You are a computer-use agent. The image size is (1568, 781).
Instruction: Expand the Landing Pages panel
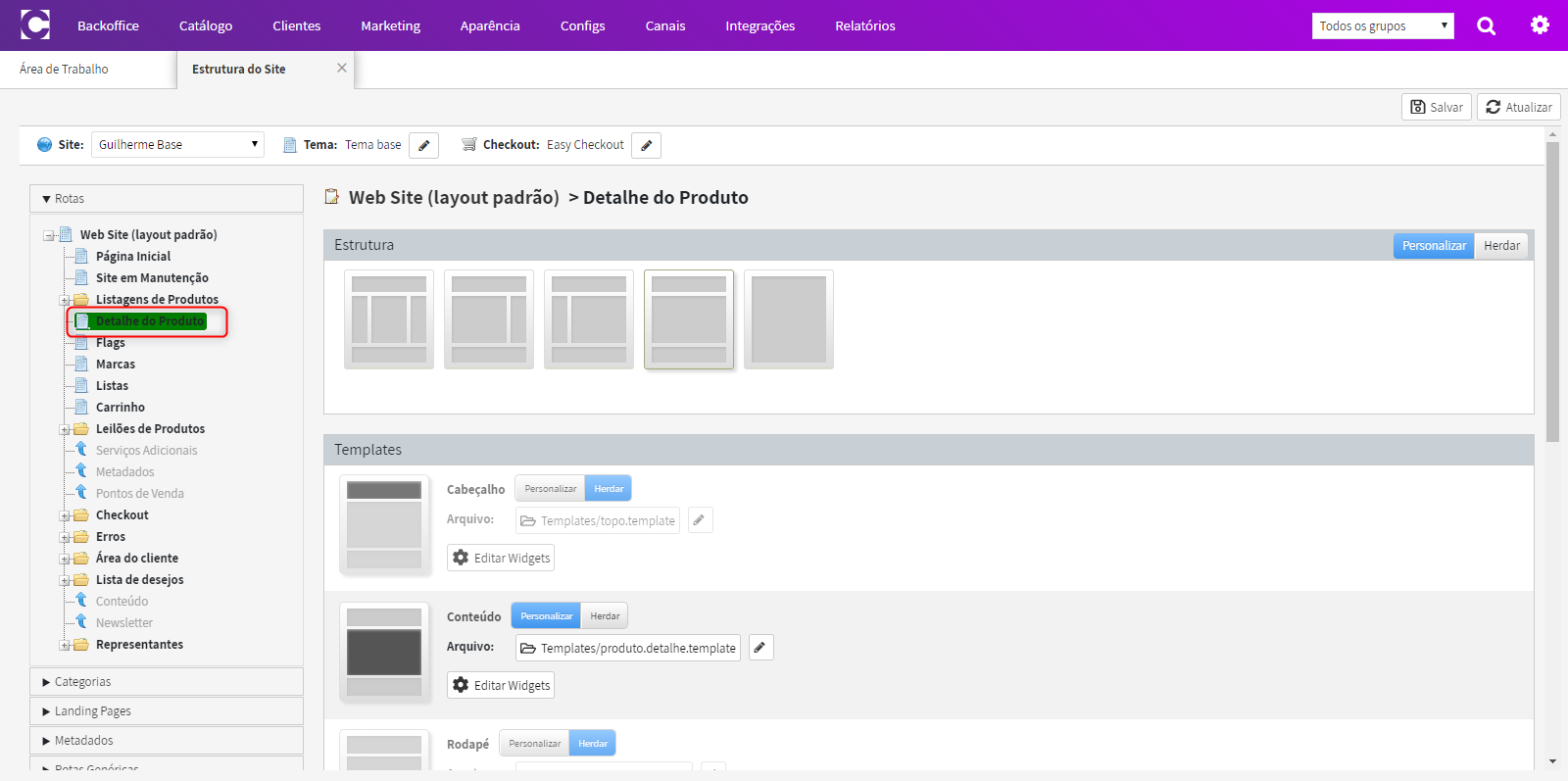167,711
